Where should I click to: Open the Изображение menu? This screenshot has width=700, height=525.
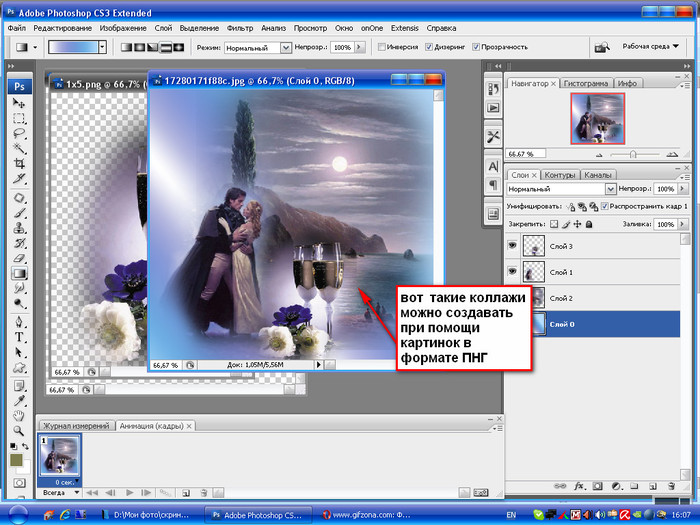click(123, 28)
